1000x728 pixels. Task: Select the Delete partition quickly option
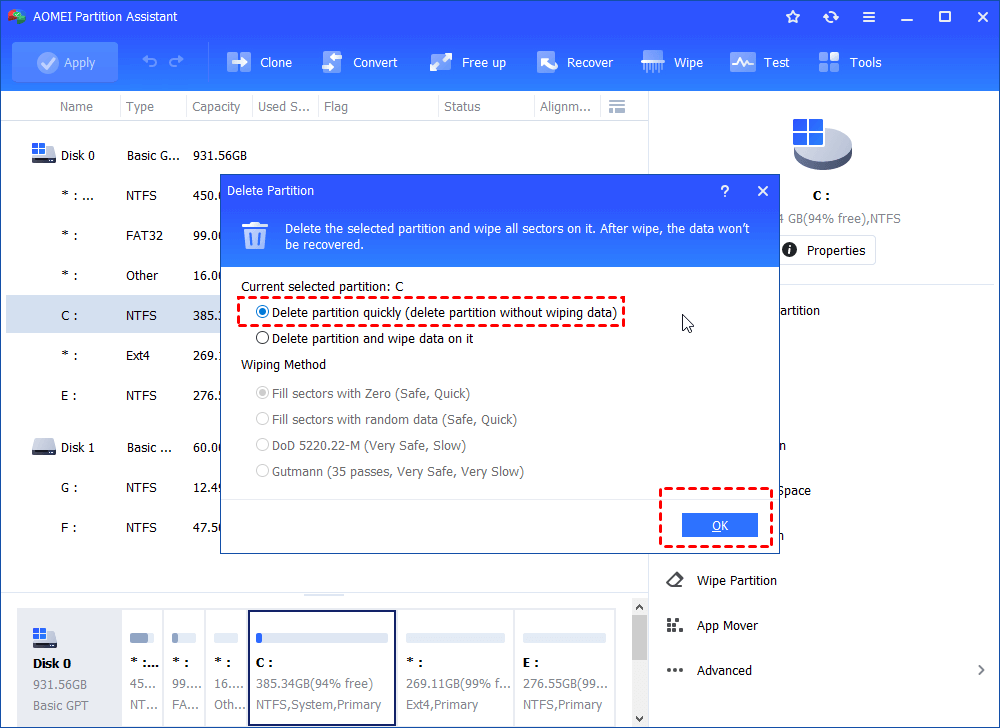click(x=262, y=312)
